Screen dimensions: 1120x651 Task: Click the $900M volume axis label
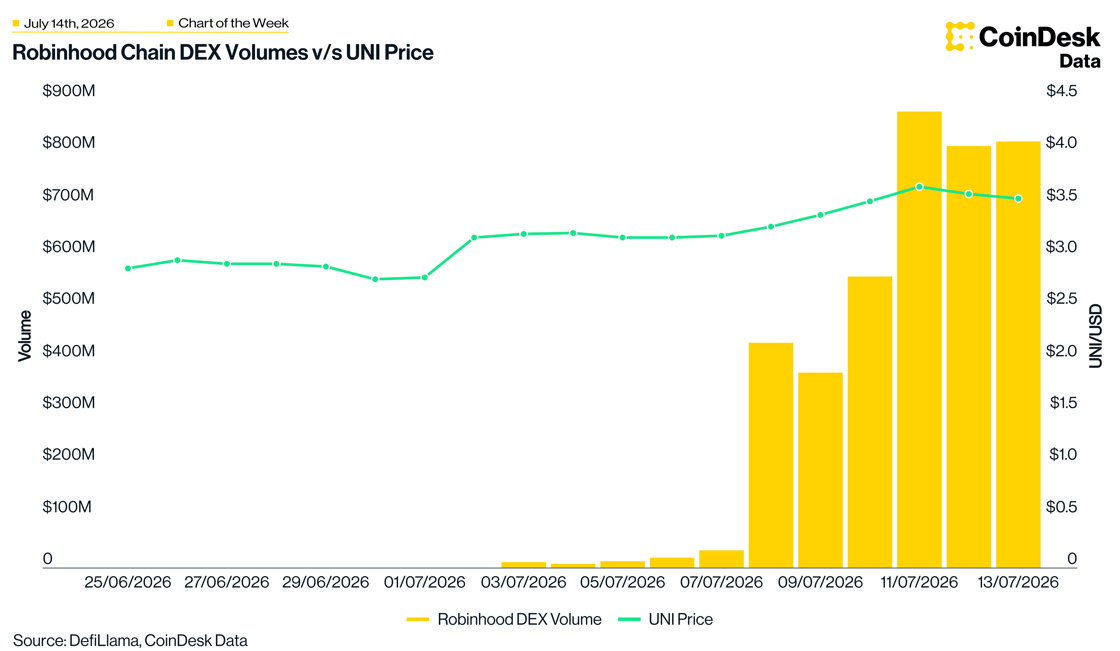click(69, 91)
